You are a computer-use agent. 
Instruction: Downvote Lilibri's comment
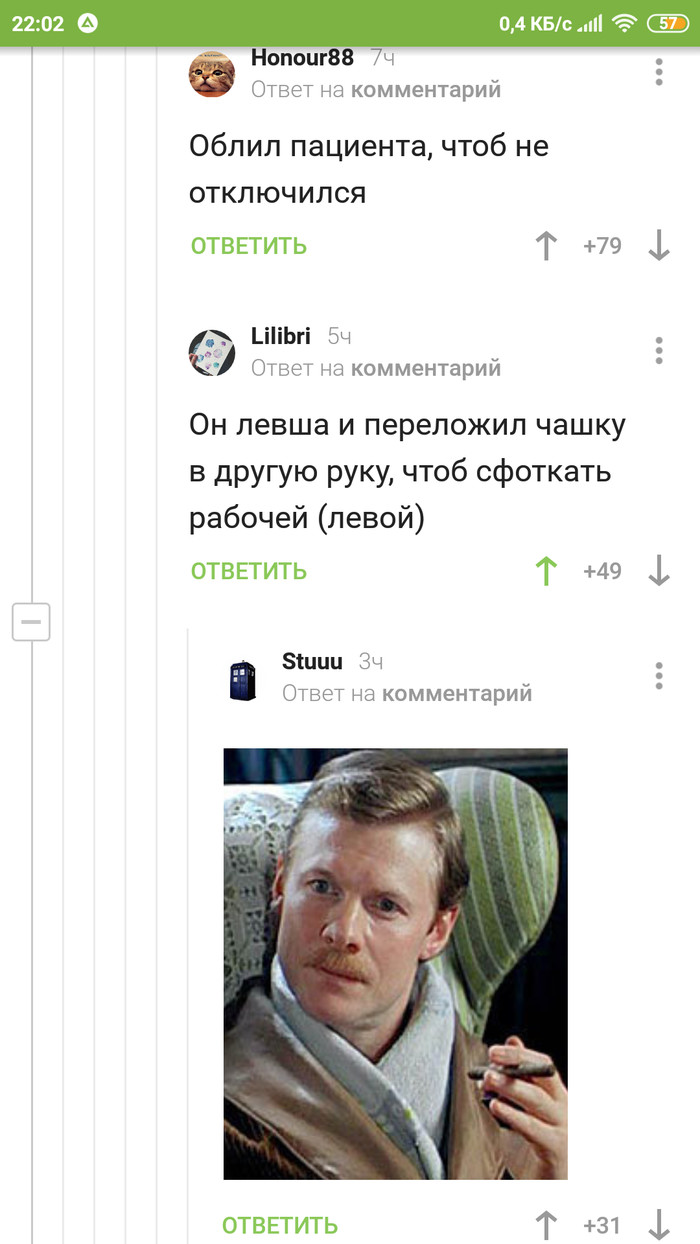coord(659,571)
